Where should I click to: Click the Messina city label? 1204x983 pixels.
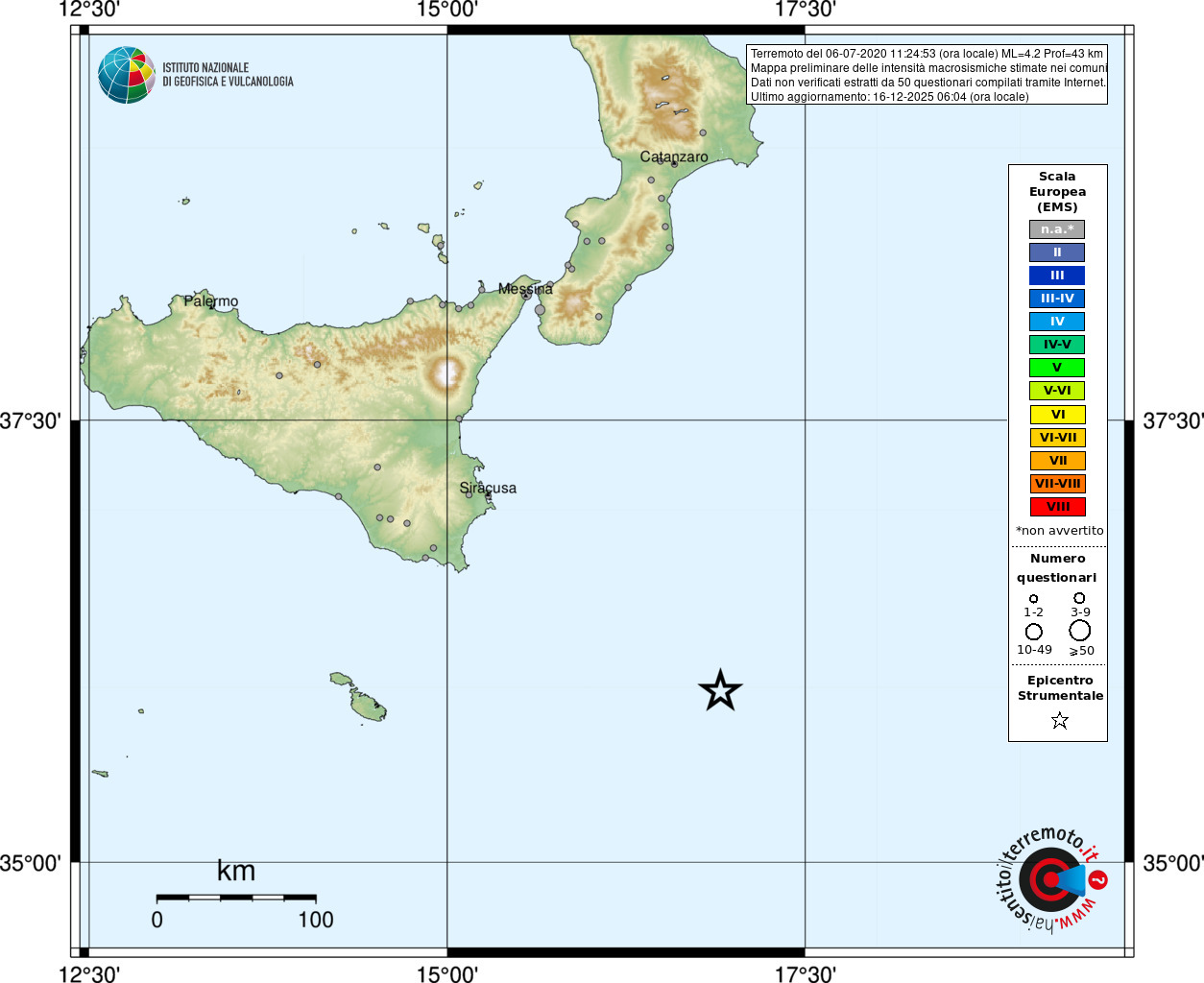[525, 288]
